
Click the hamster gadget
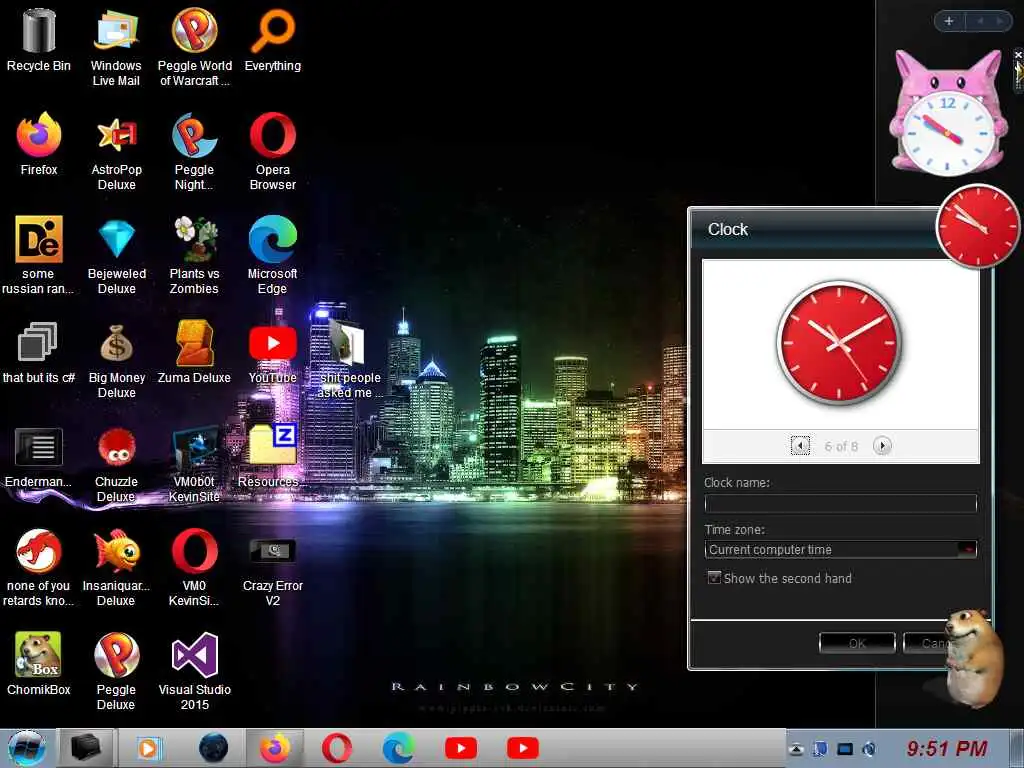click(974, 658)
